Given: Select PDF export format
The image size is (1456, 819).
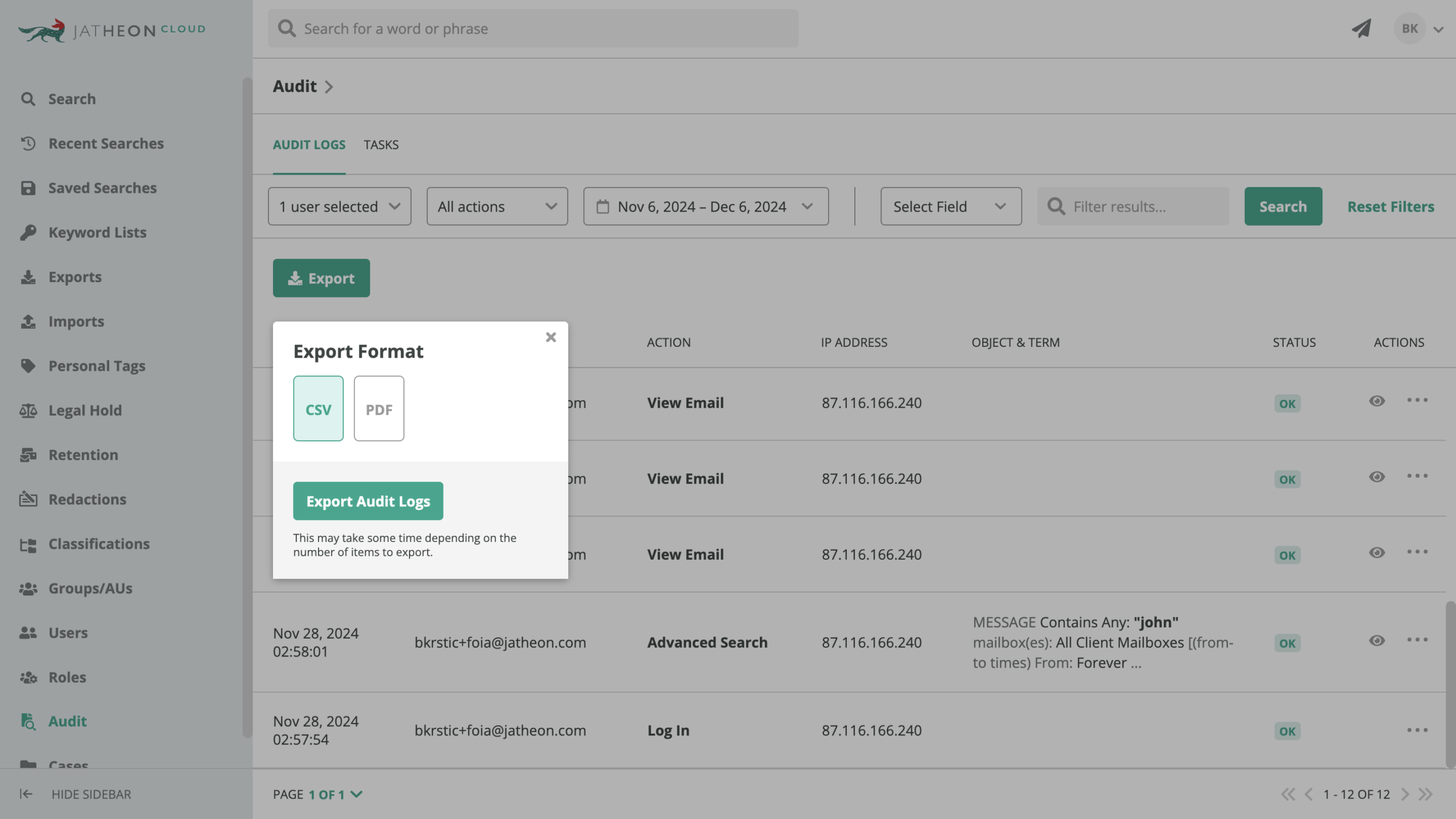Looking at the screenshot, I should click(x=379, y=408).
